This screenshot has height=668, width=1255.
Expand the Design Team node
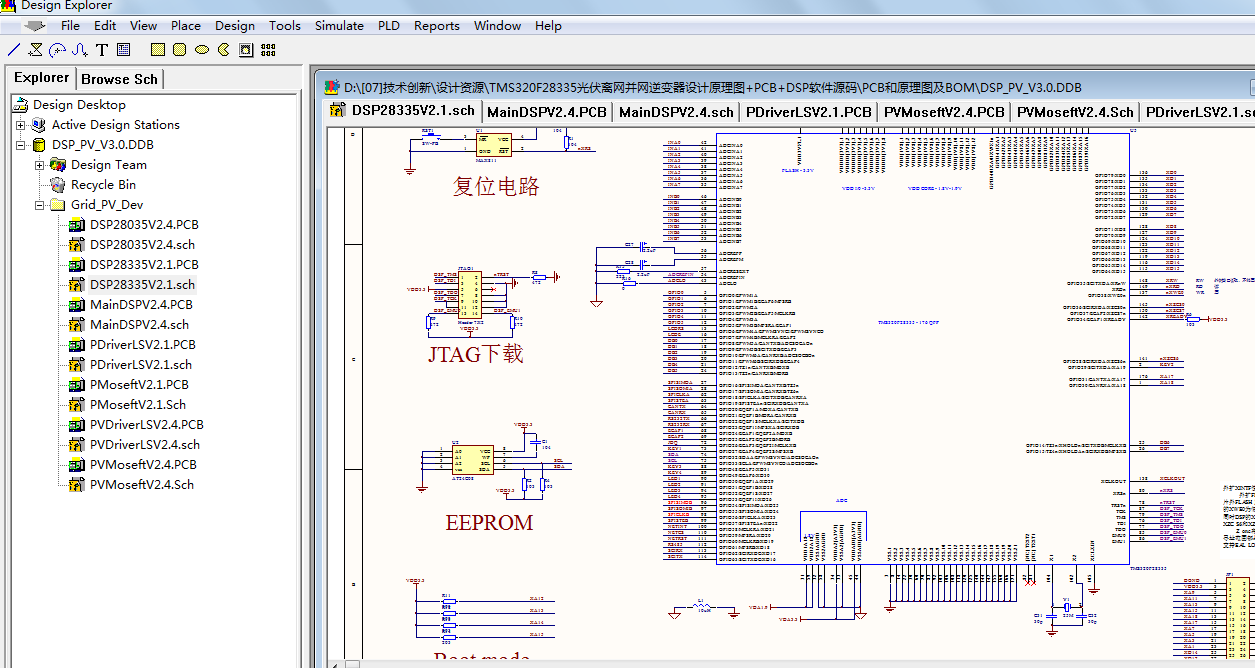[40, 165]
